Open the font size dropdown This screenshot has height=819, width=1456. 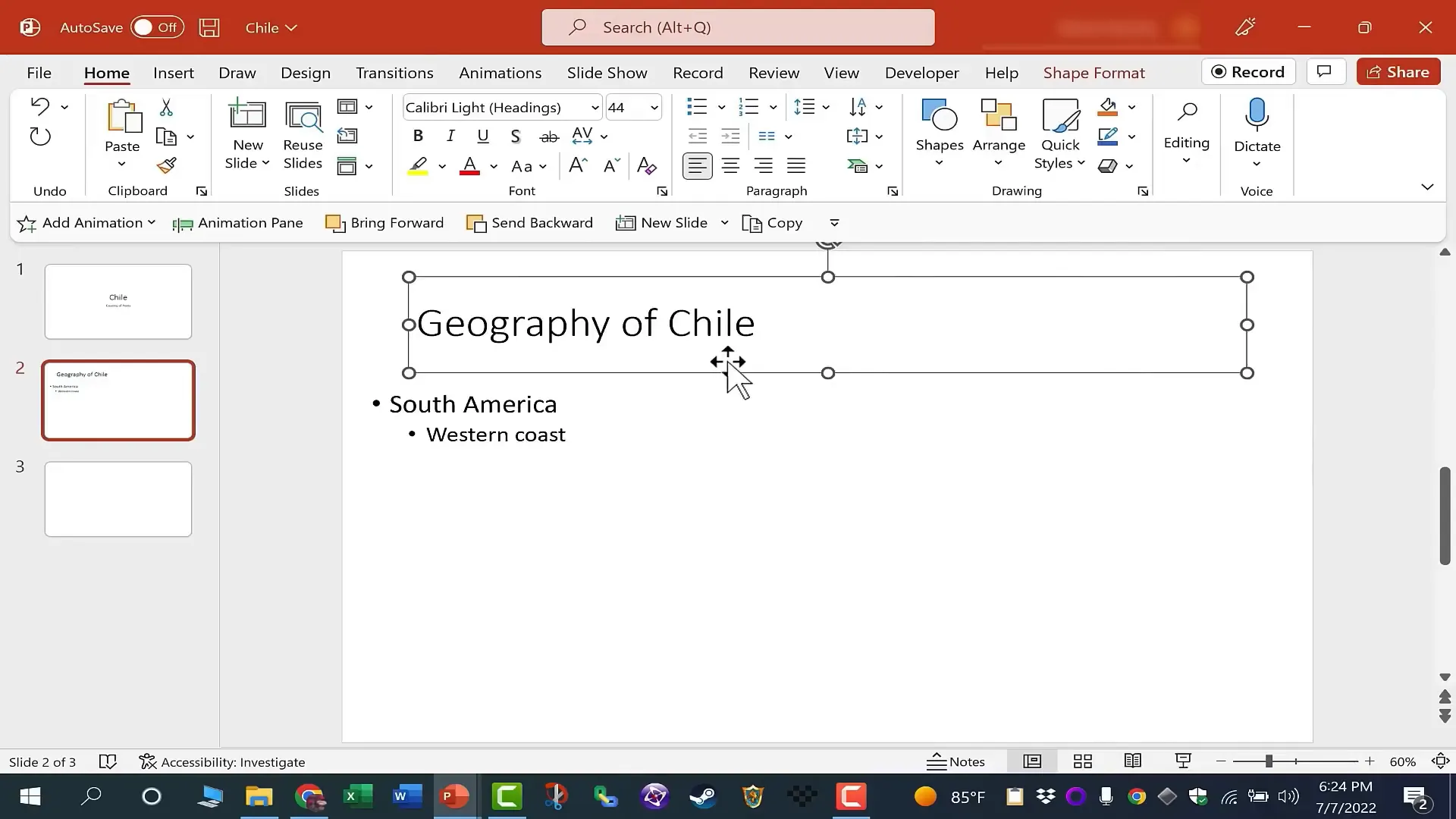pos(654,108)
